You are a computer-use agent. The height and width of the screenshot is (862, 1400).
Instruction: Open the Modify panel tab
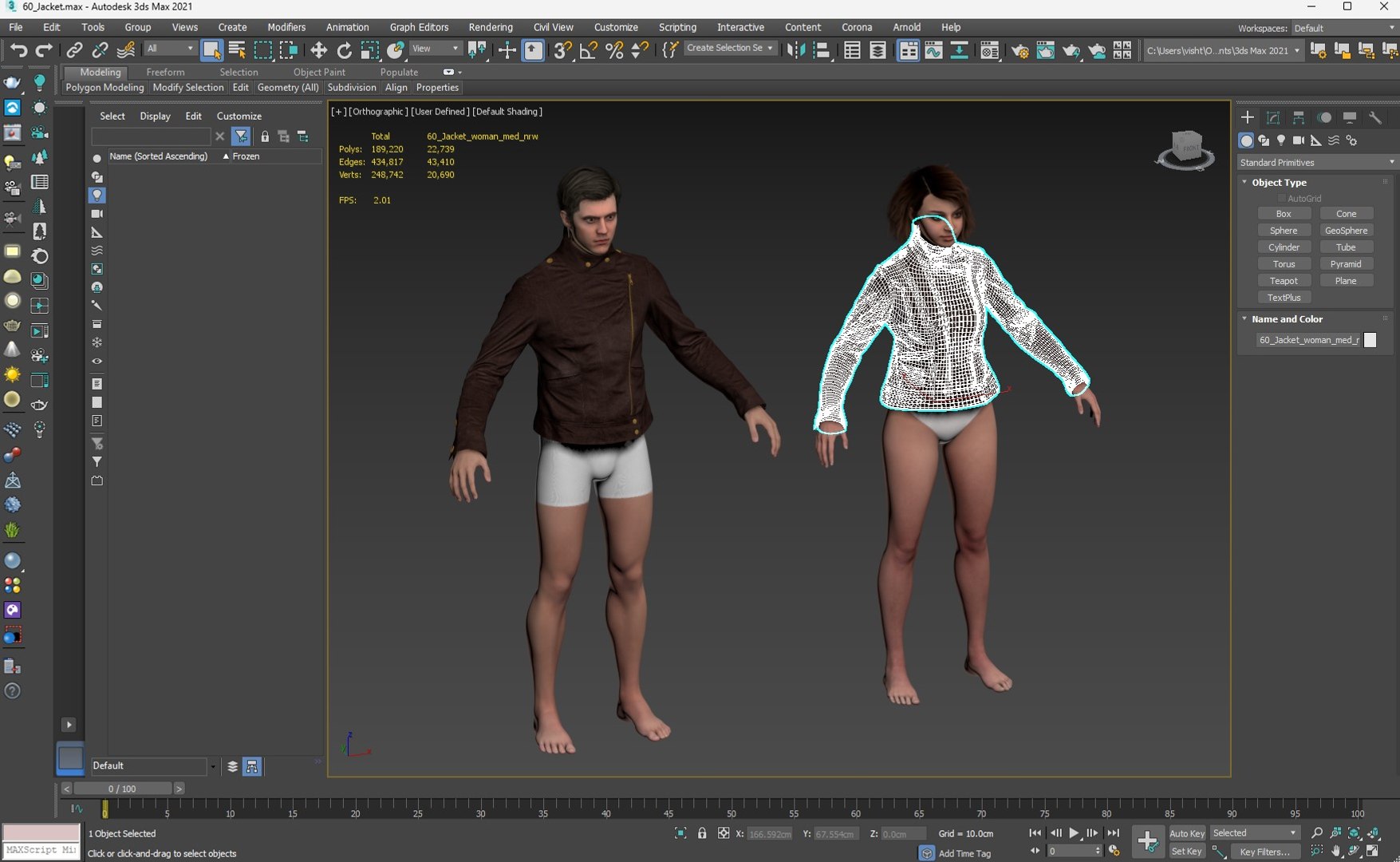1273,117
